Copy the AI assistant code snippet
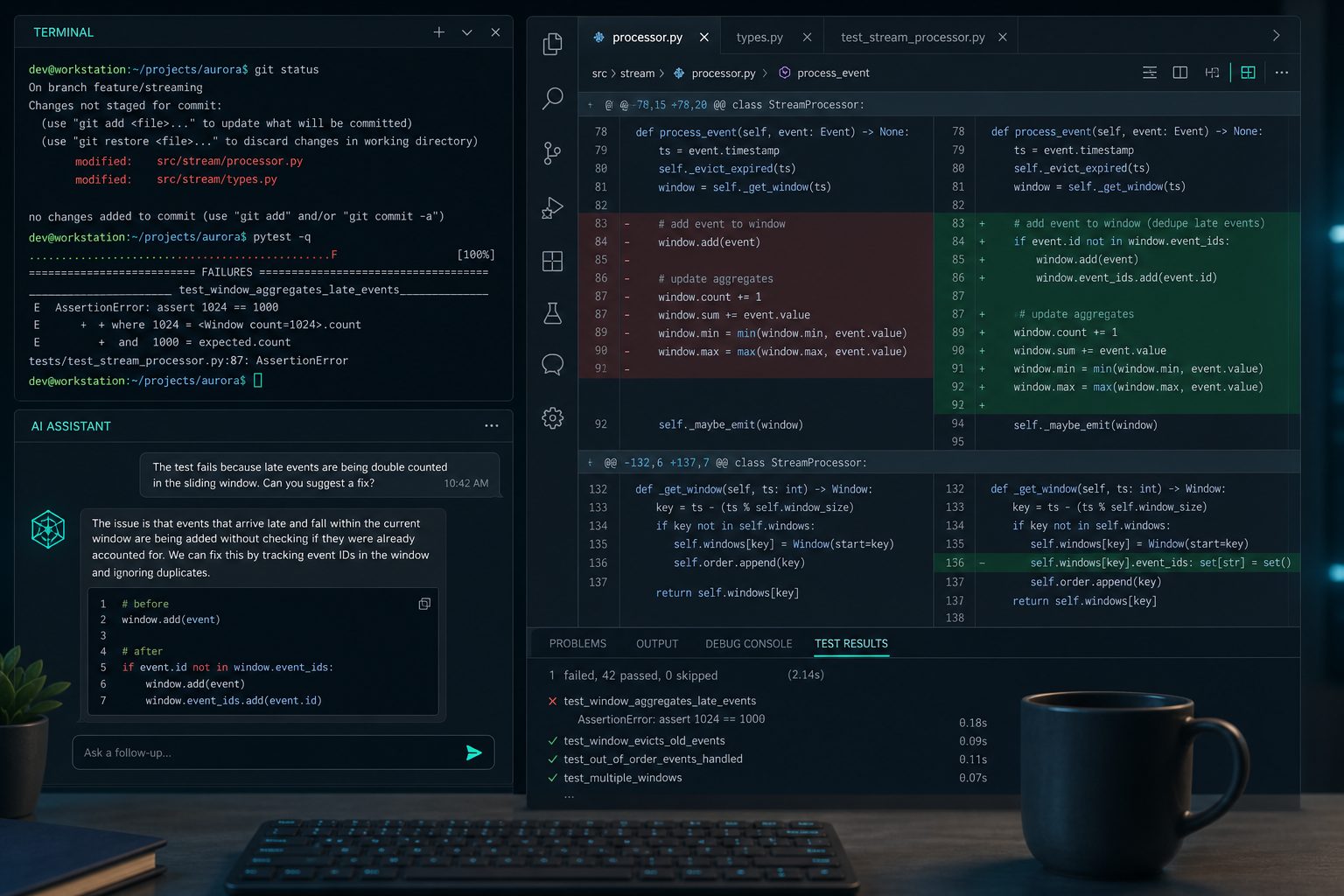 pyautogui.click(x=424, y=604)
